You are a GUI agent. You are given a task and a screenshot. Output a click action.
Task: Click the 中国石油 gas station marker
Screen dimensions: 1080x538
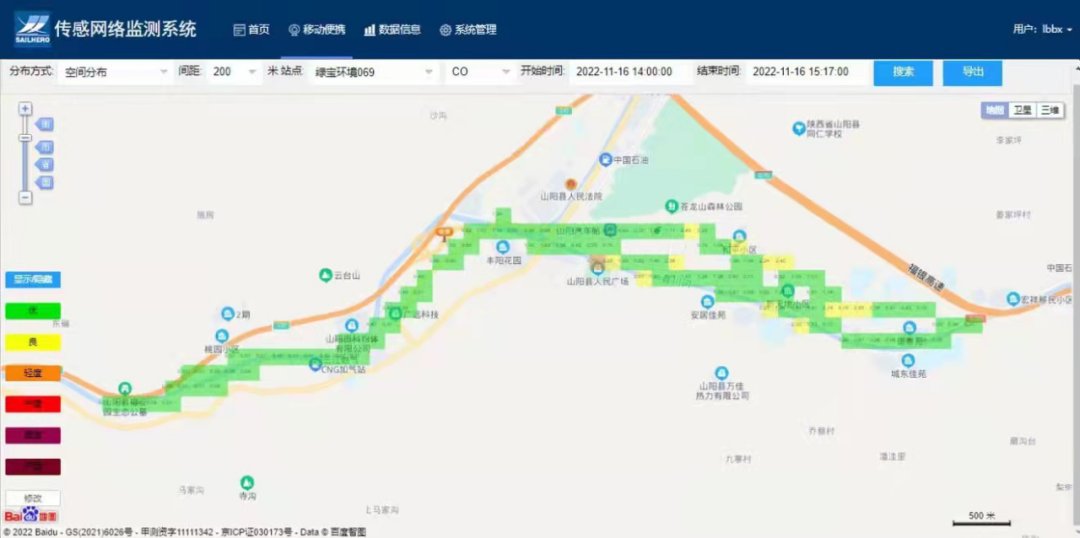605,160
